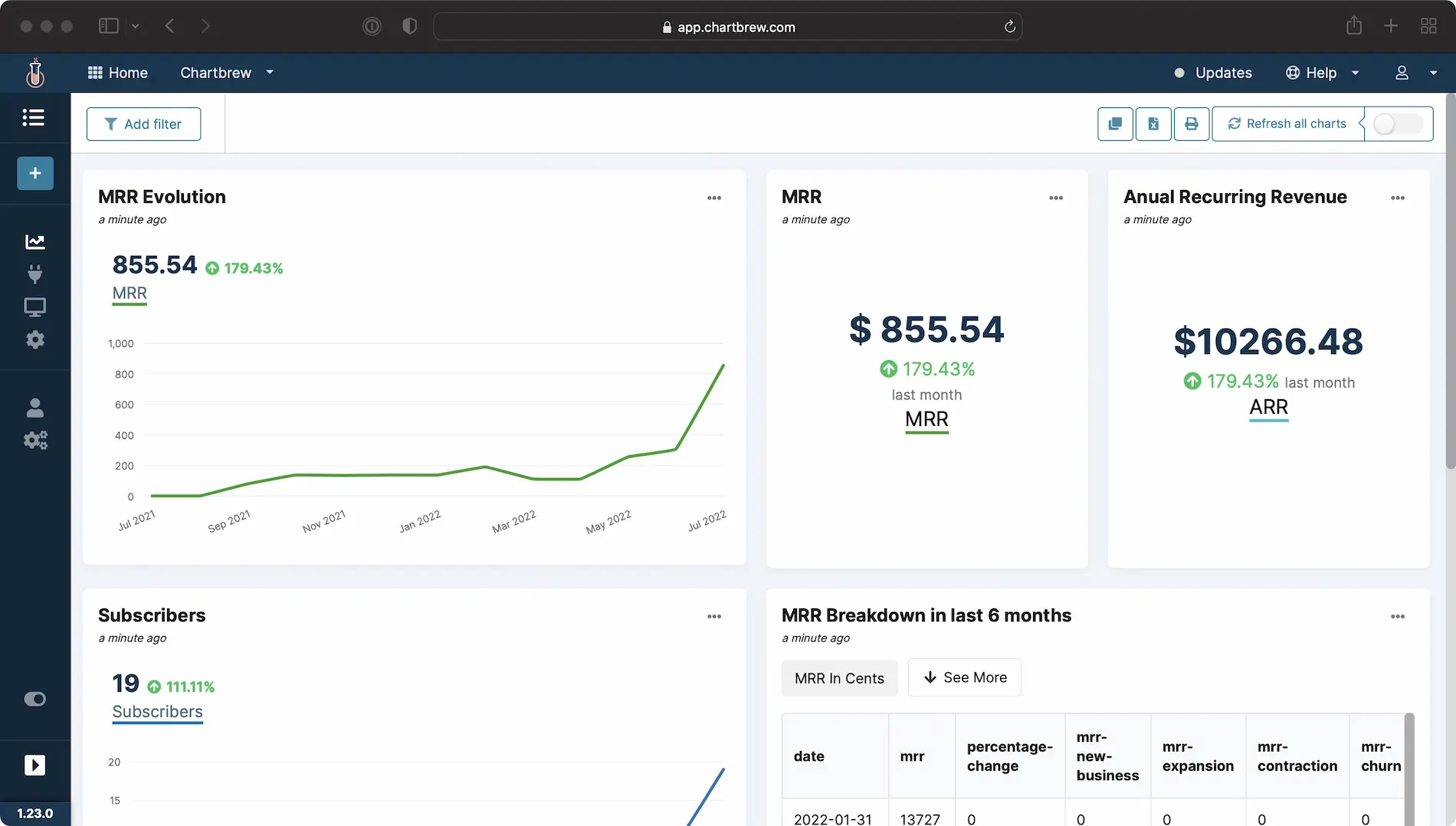Image resolution: width=1456 pixels, height=826 pixels.
Task: Click the 1Password extension icon in the Safari toolbar
Action: point(372,26)
